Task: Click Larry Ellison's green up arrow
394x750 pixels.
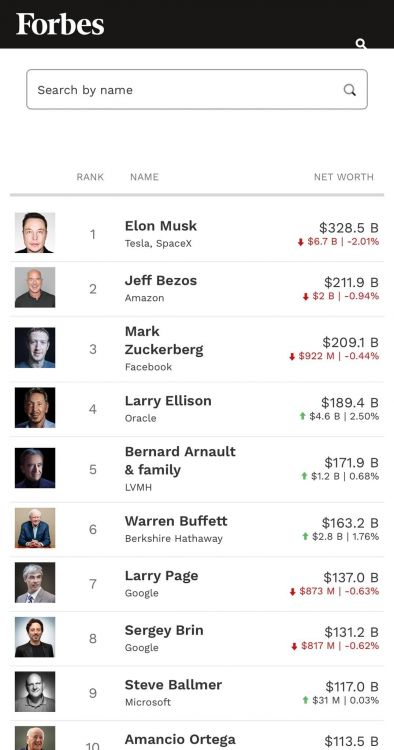Action: pos(303,416)
